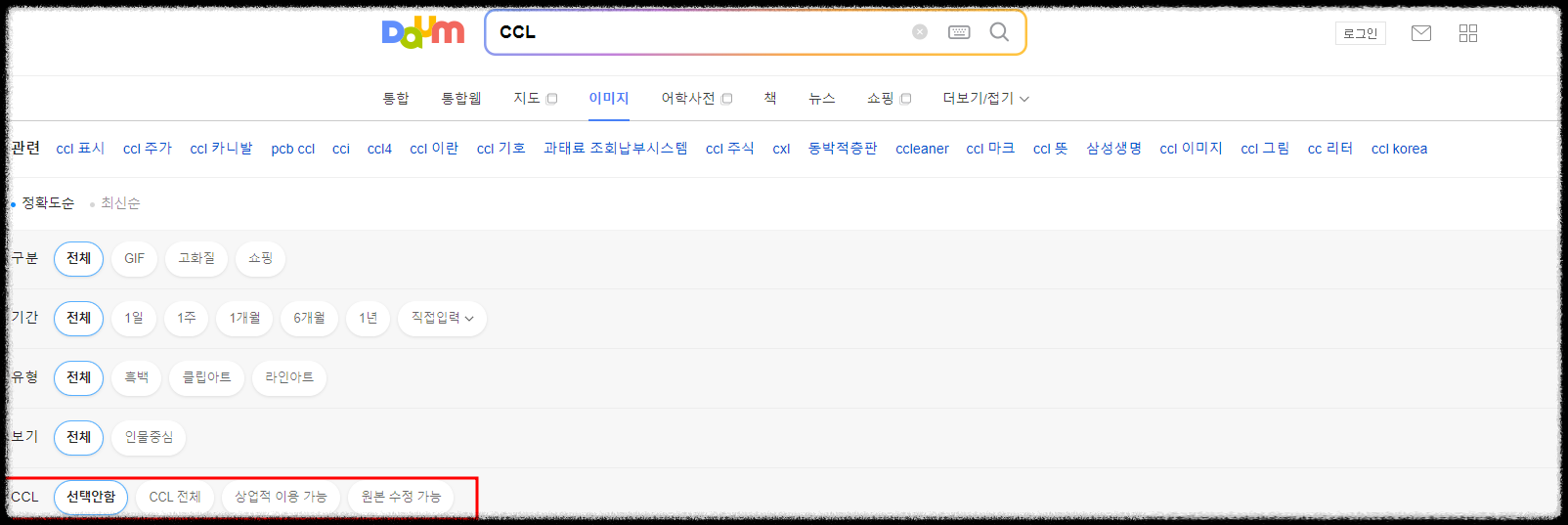Open related search ccl 기호
1568x525 pixels.
click(501, 149)
